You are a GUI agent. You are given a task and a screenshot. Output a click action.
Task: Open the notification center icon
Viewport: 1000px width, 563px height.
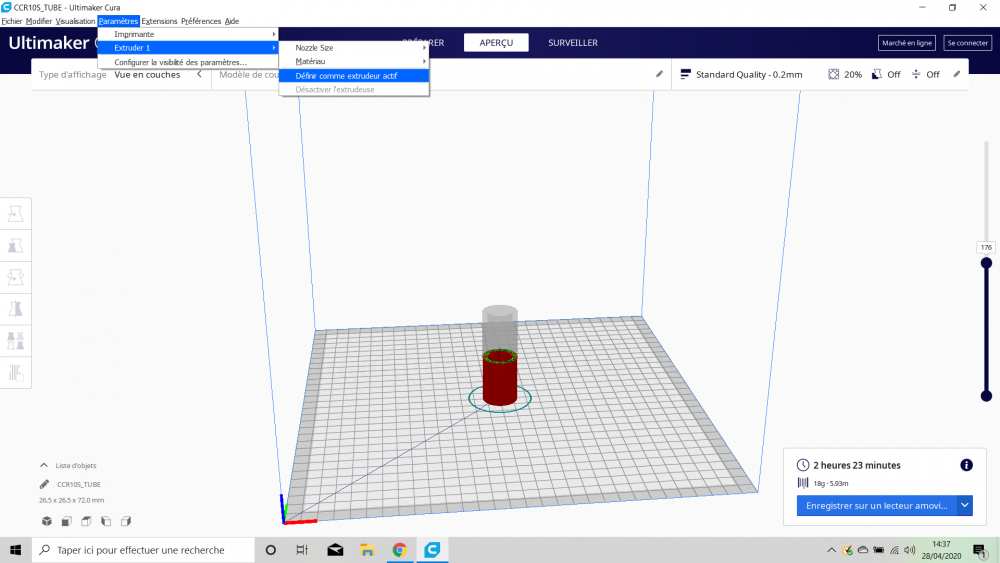980,550
